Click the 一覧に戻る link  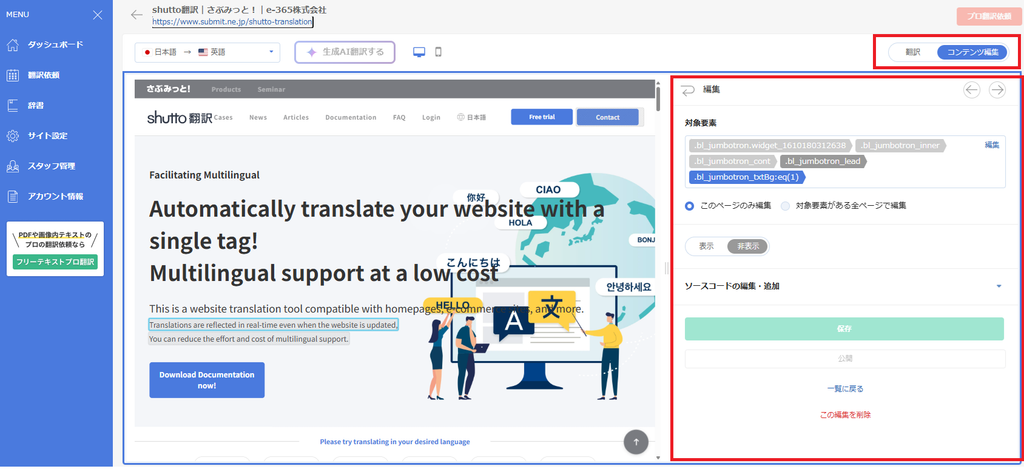pyautogui.click(x=845, y=389)
